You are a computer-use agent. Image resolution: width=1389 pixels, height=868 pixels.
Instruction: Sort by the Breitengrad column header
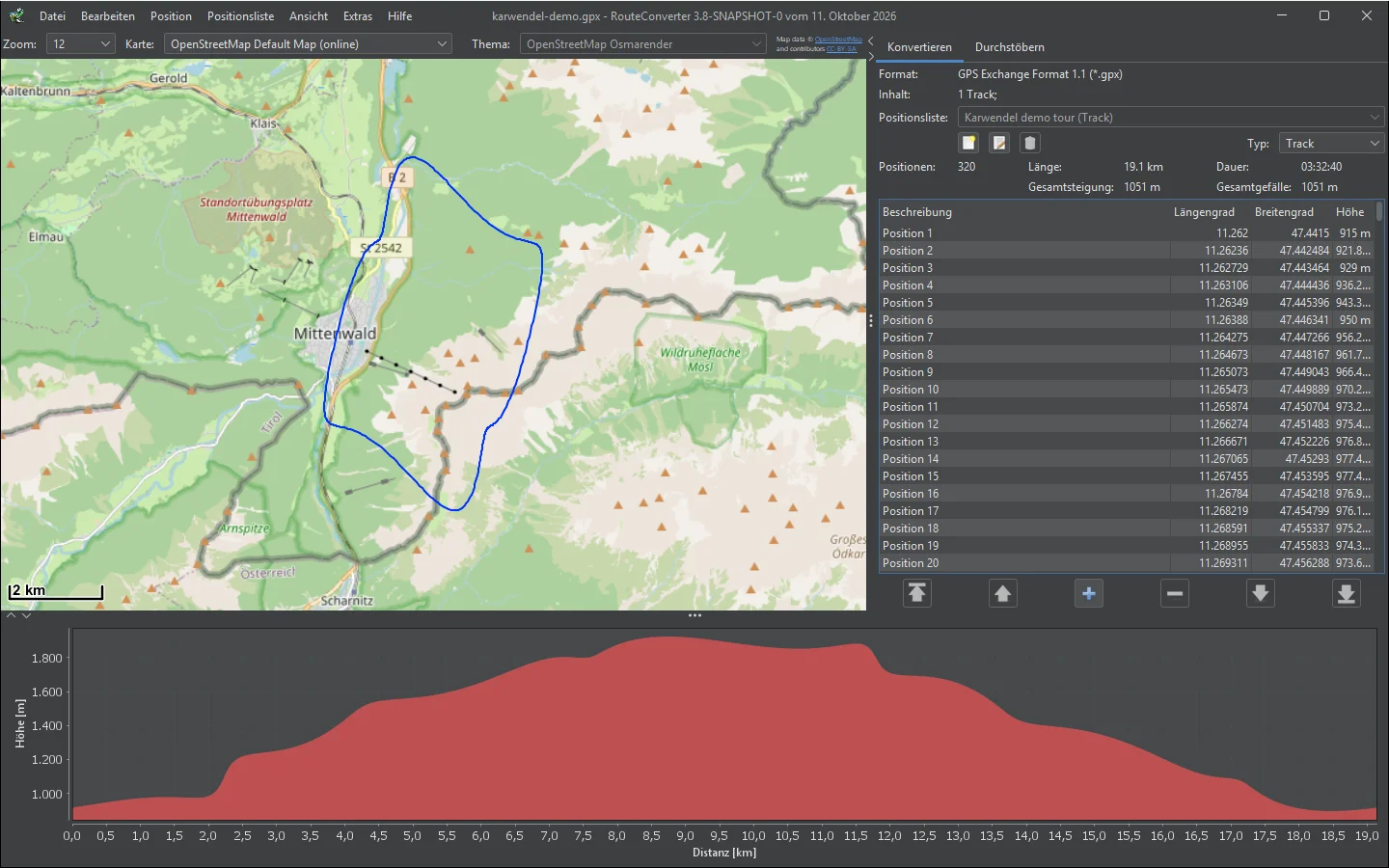pyautogui.click(x=1292, y=212)
